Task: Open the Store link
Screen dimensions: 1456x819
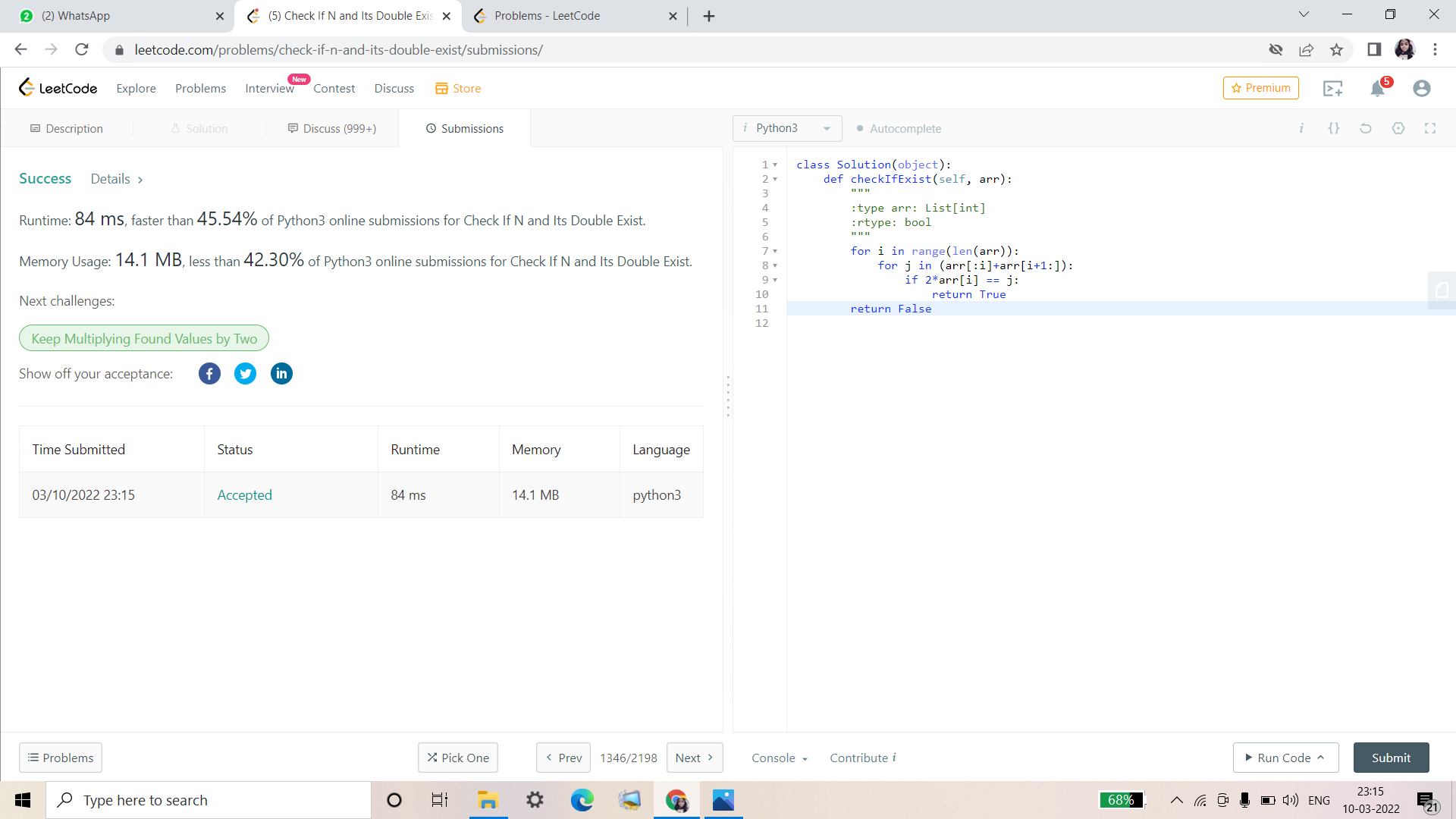Action: point(458,88)
